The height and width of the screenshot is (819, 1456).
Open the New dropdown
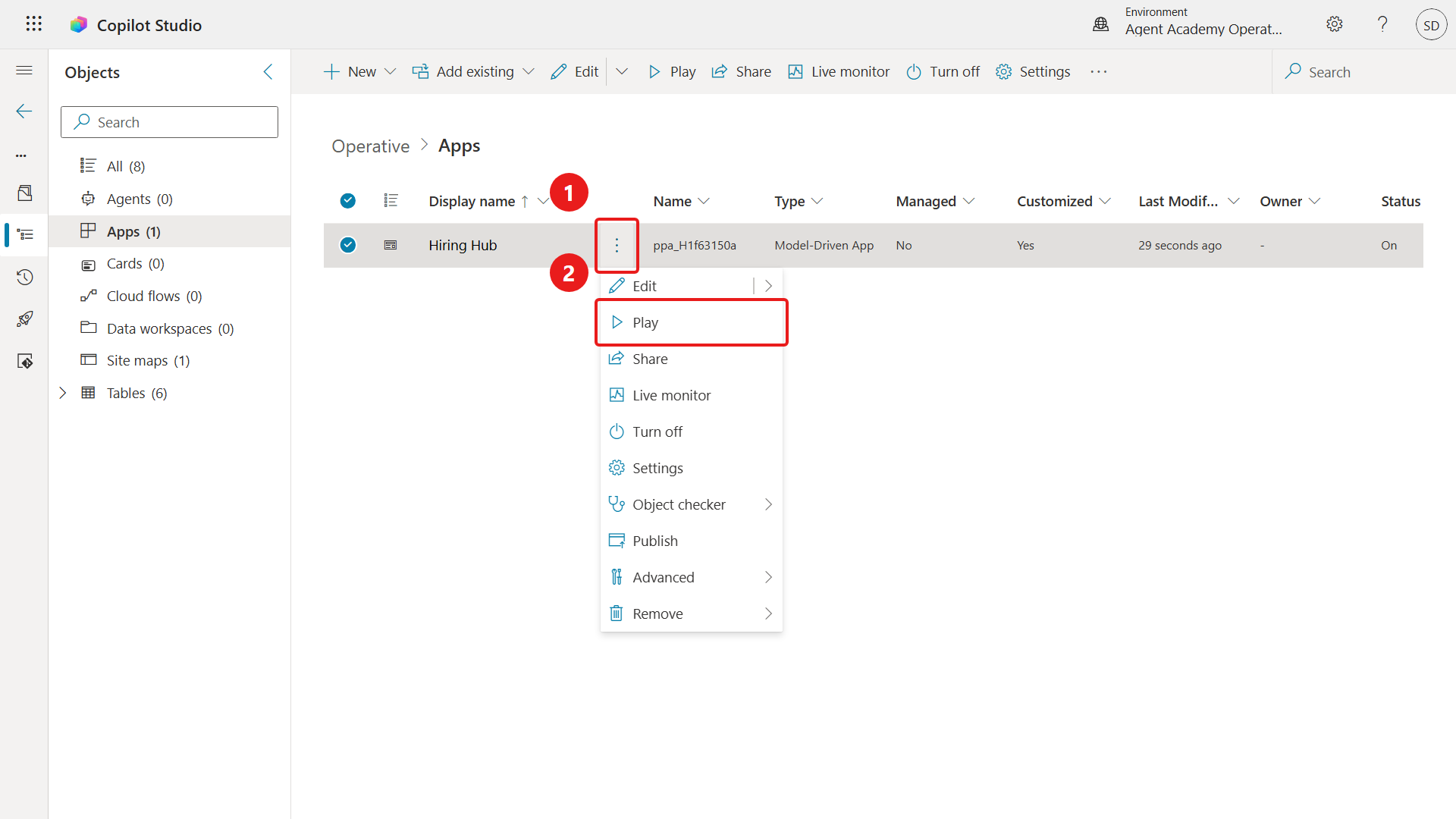pyautogui.click(x=360, y=71)
